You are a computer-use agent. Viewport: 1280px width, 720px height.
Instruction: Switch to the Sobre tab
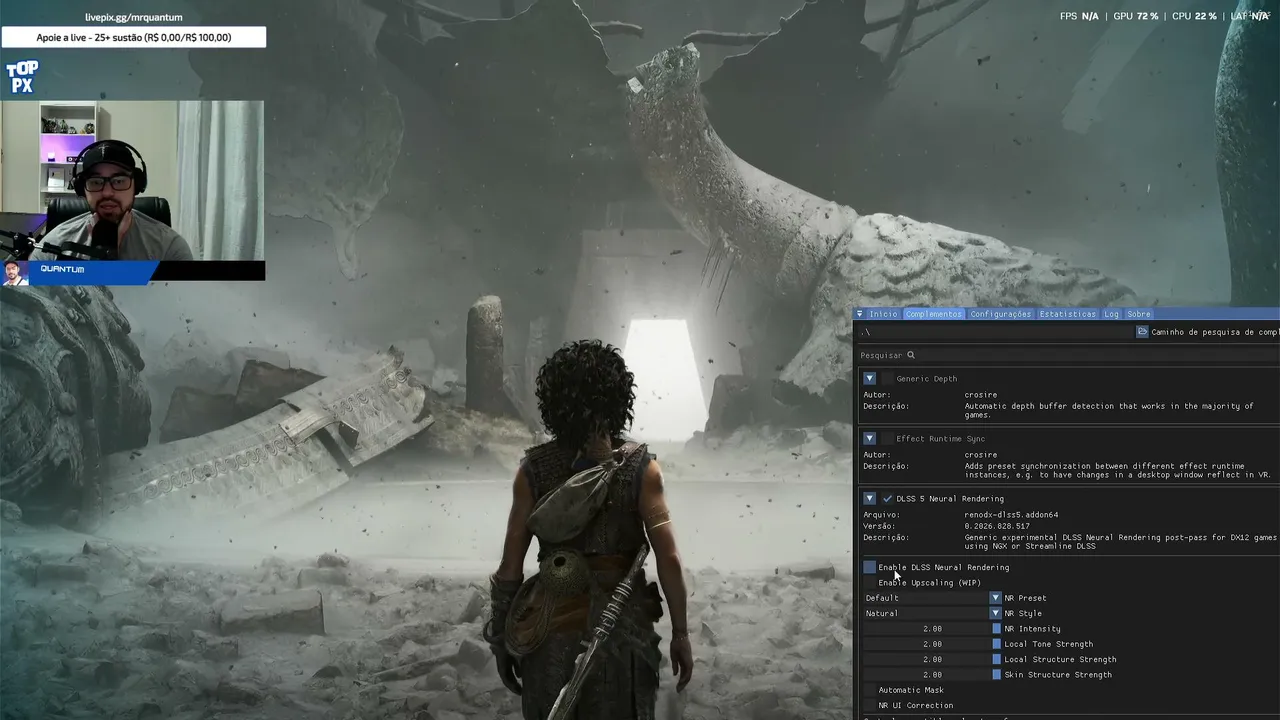(x=1138, y=314)
